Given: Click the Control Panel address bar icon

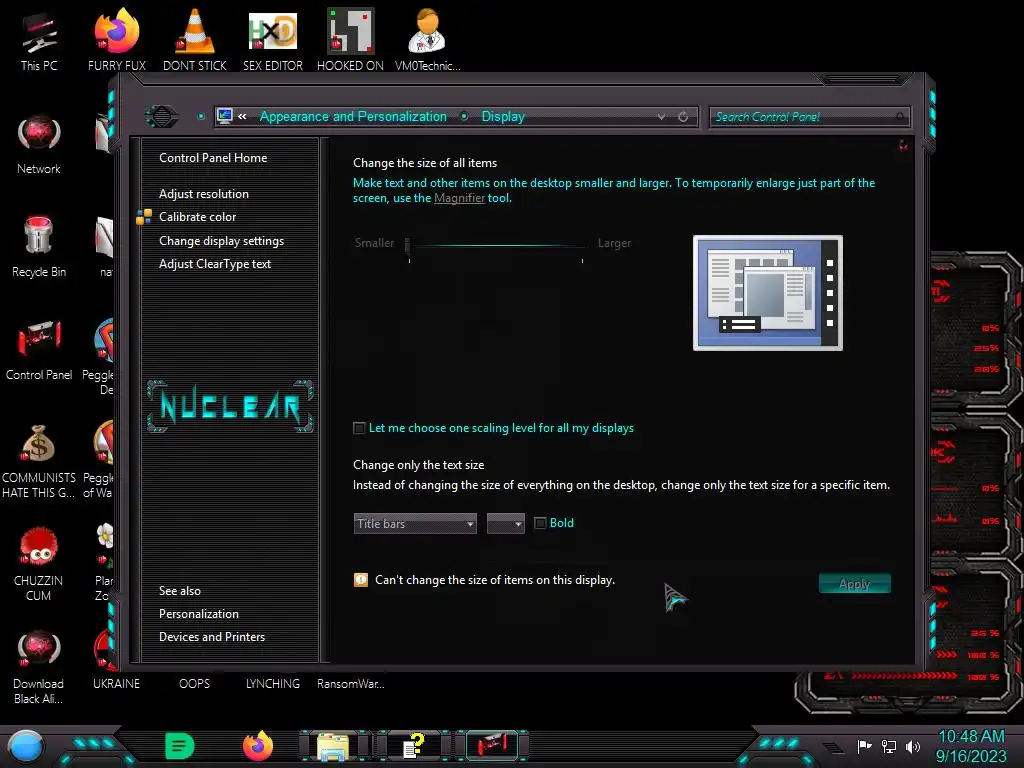Looking at the screenshot, I should point(225,116).
